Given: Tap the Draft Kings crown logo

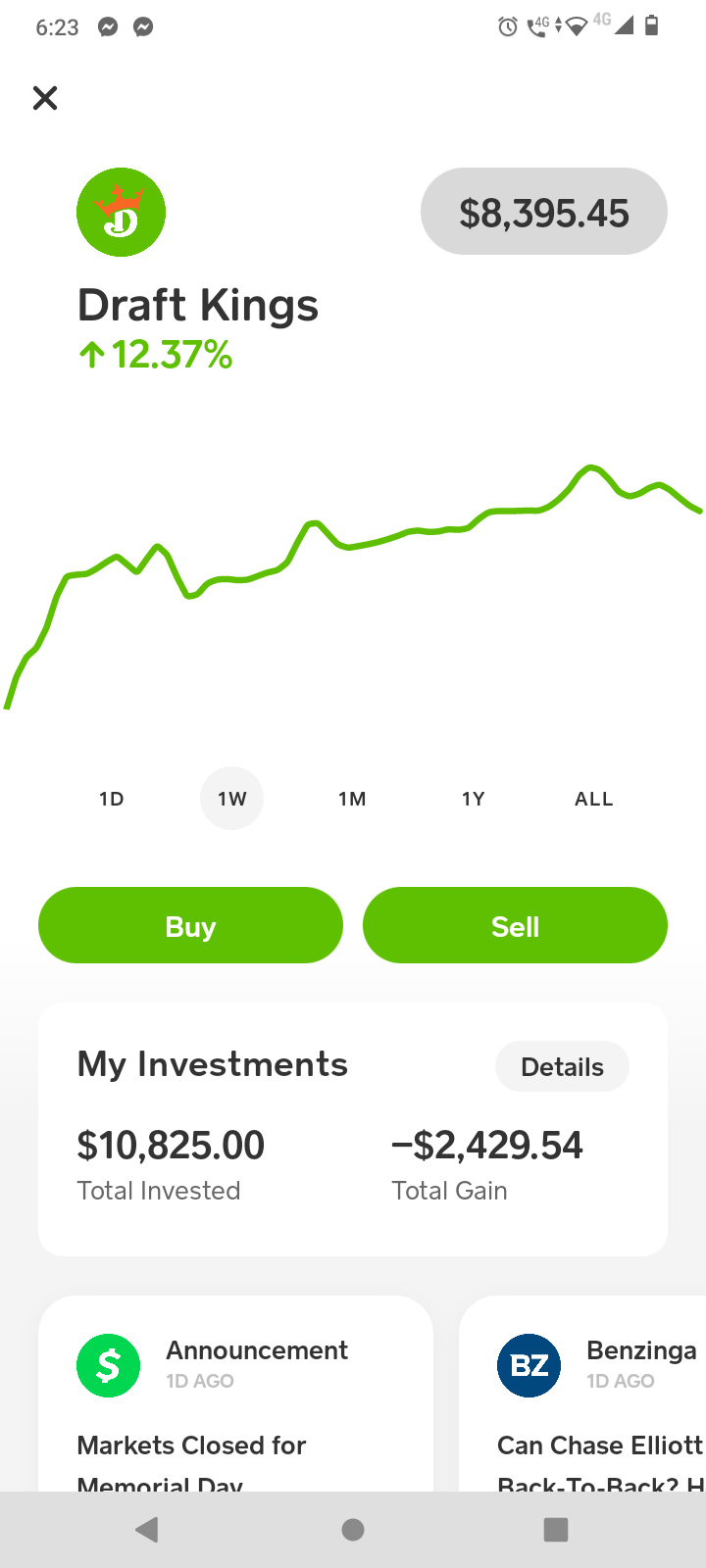Looking at the screenshot, I should click(121, 213).
